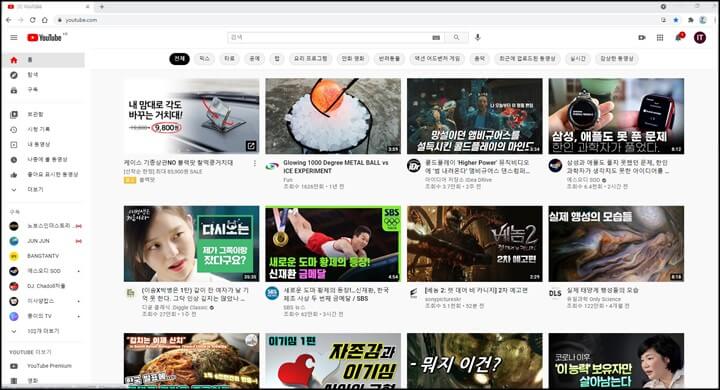The width and height of the screenshot is (720, 390).
Task: Open the YouTube apps grid
Action: point(660,38)
